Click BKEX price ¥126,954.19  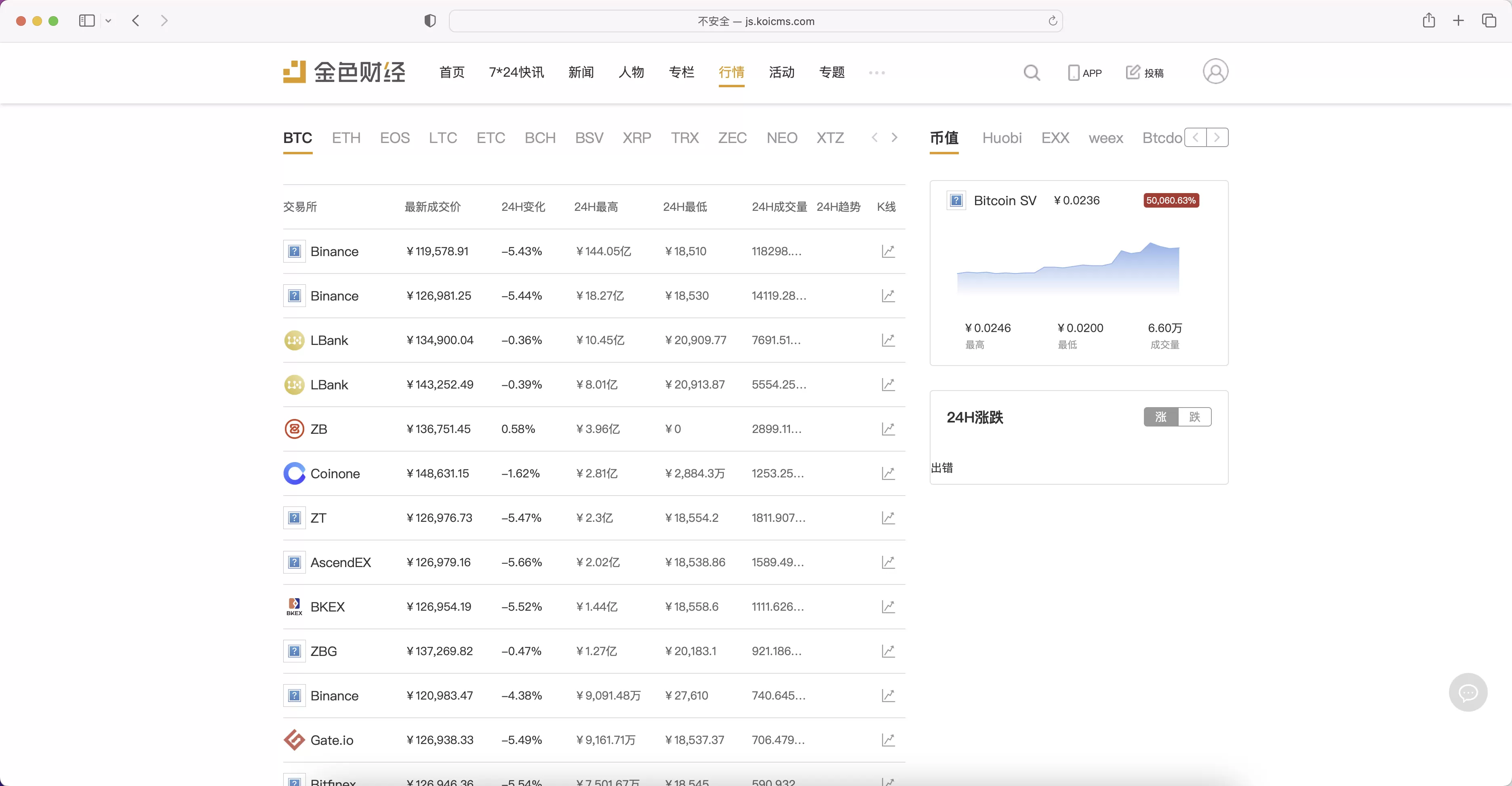(x=438, y=607)
